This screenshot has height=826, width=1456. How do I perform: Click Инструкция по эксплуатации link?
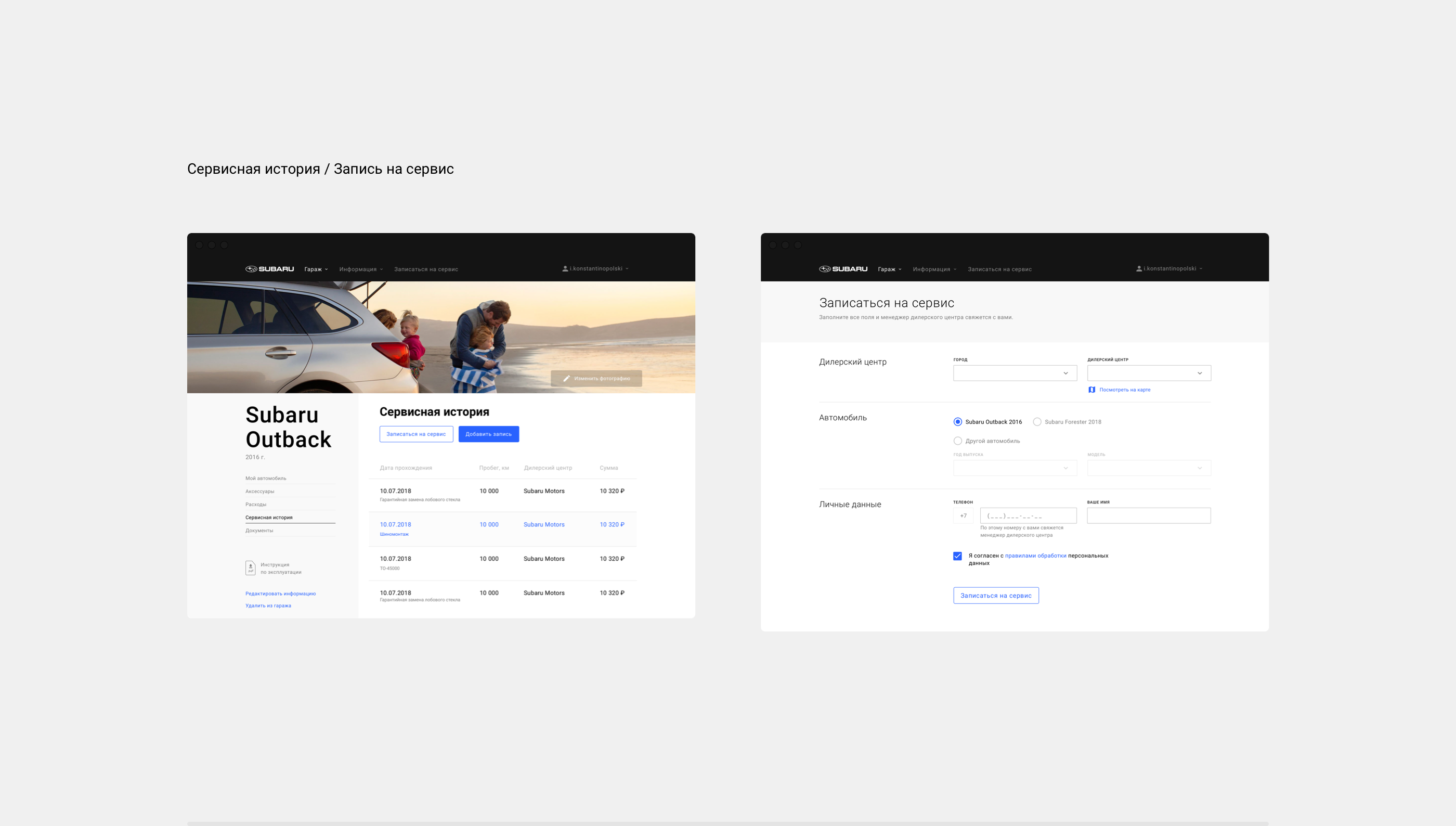pyautogui.click(x=281, y=569)
